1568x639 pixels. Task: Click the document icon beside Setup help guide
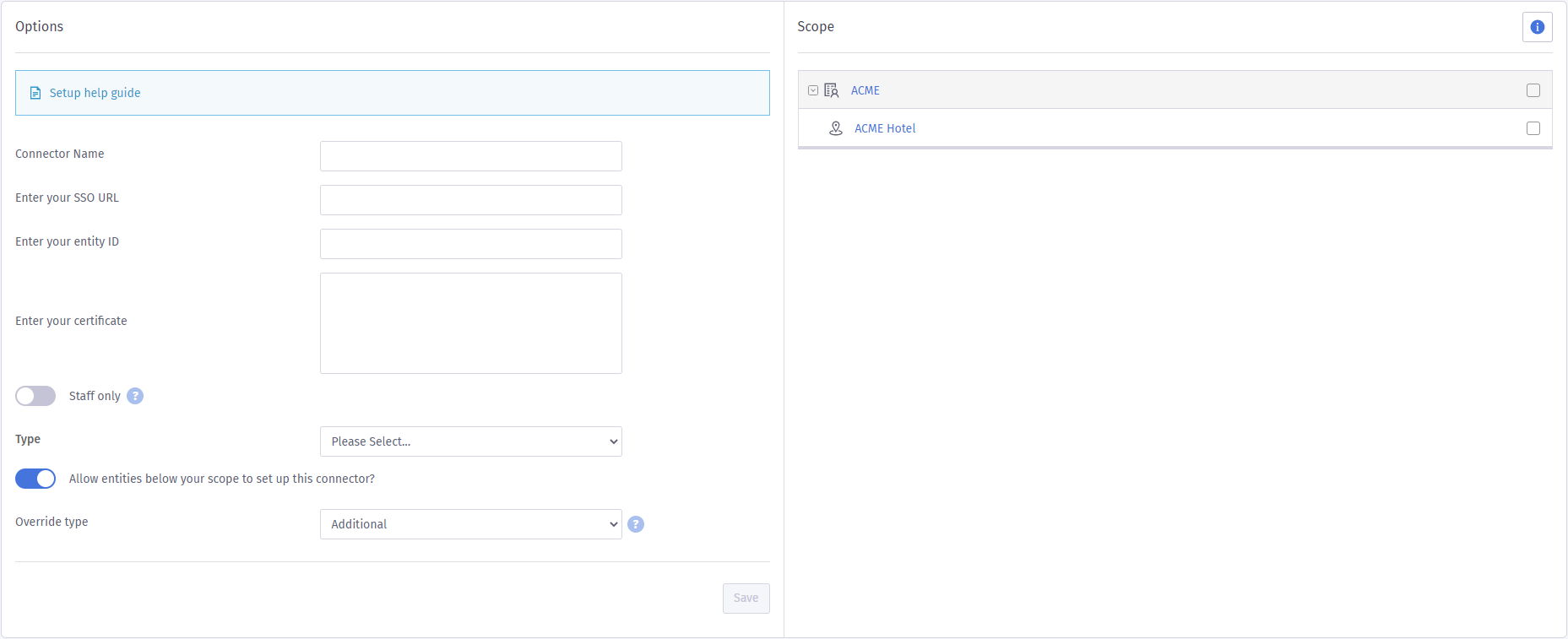pyautogui.click(x=35, y=93)
